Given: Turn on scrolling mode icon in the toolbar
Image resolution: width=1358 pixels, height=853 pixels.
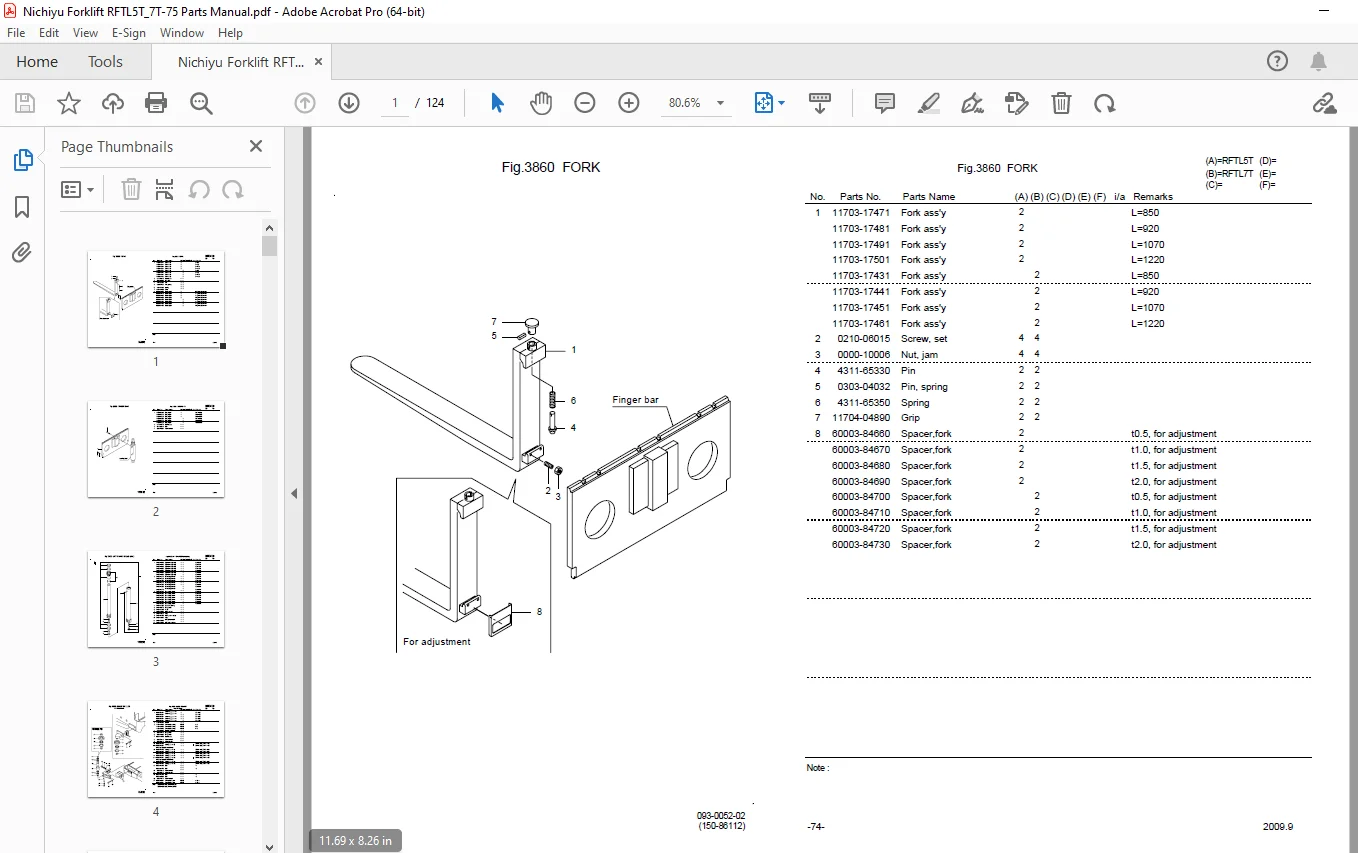Looking at the screenshot, I should pyautogui.click(x=820, y=103).
